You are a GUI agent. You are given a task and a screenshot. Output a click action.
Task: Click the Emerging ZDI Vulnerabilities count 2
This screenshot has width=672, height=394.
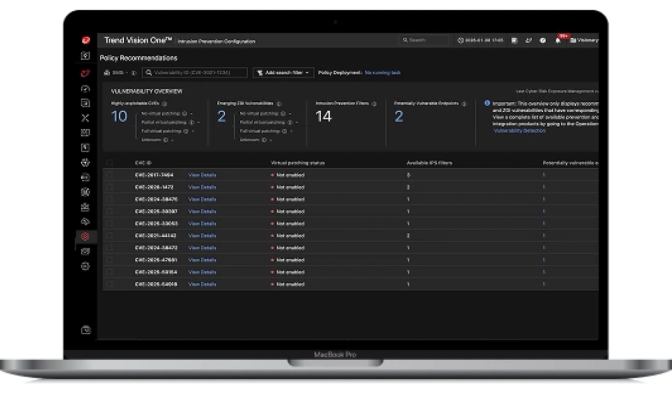click(x=221, y=117)
